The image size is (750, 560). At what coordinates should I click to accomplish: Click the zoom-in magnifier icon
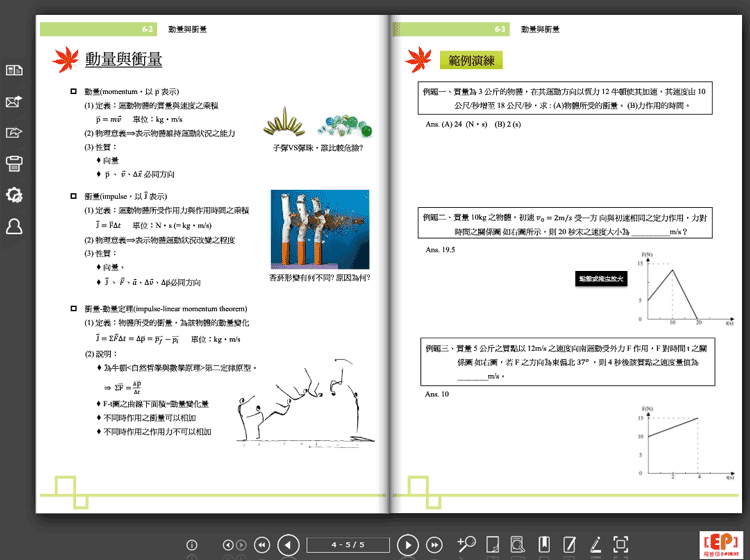(466, 544)
